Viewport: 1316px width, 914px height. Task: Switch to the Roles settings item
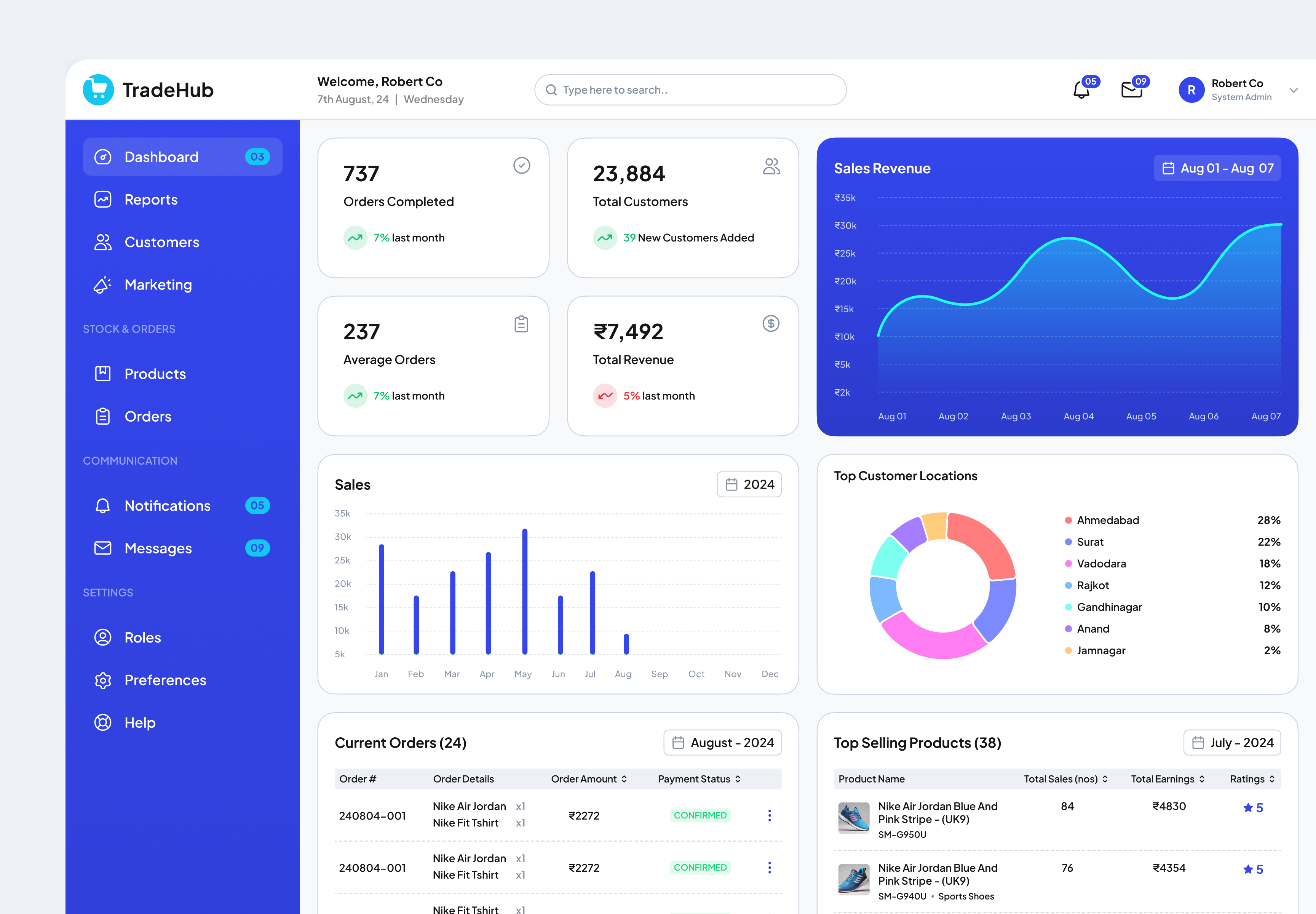103,637
